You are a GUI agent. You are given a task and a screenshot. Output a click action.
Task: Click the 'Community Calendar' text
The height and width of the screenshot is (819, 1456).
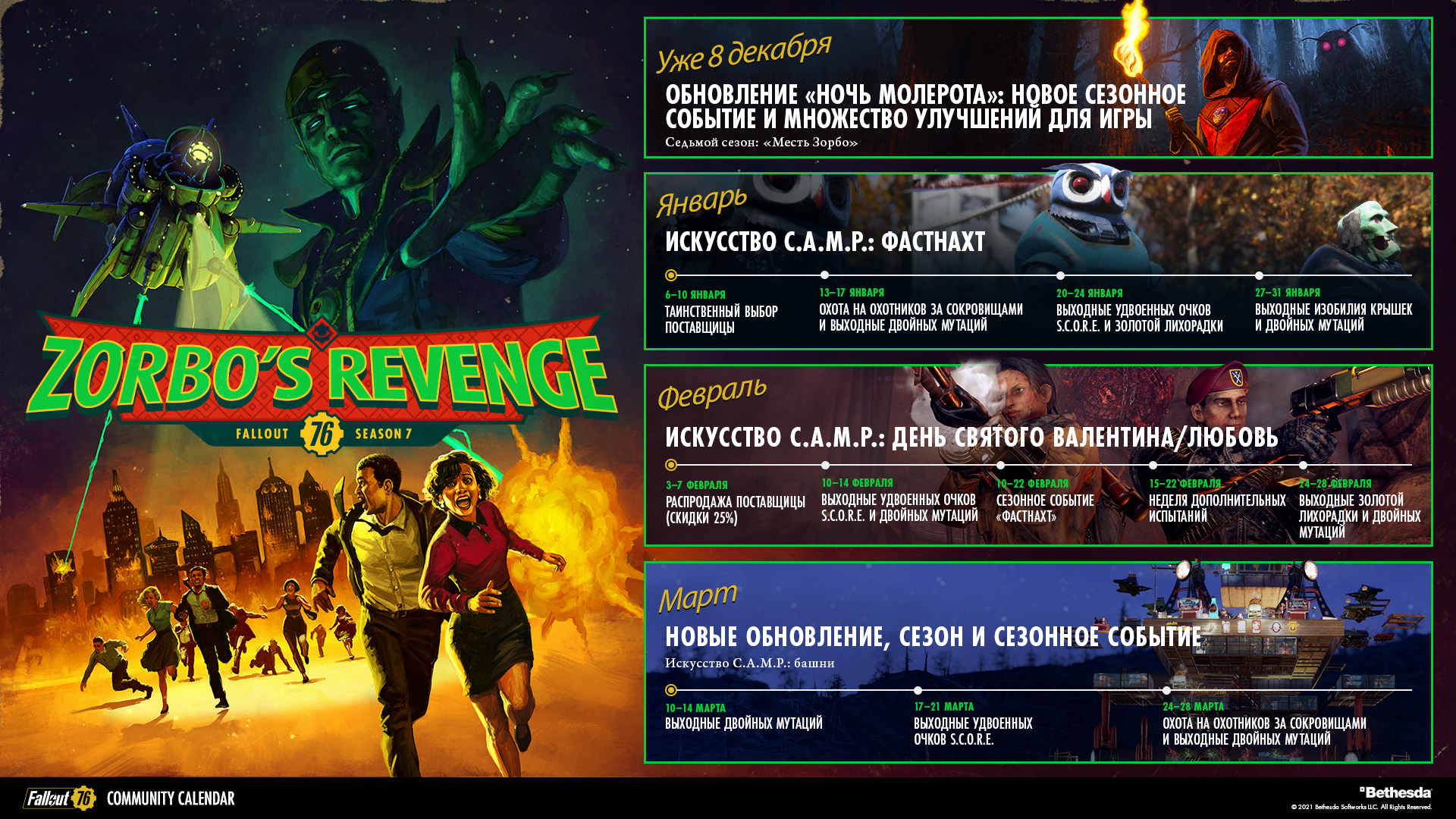pos(171,799)
